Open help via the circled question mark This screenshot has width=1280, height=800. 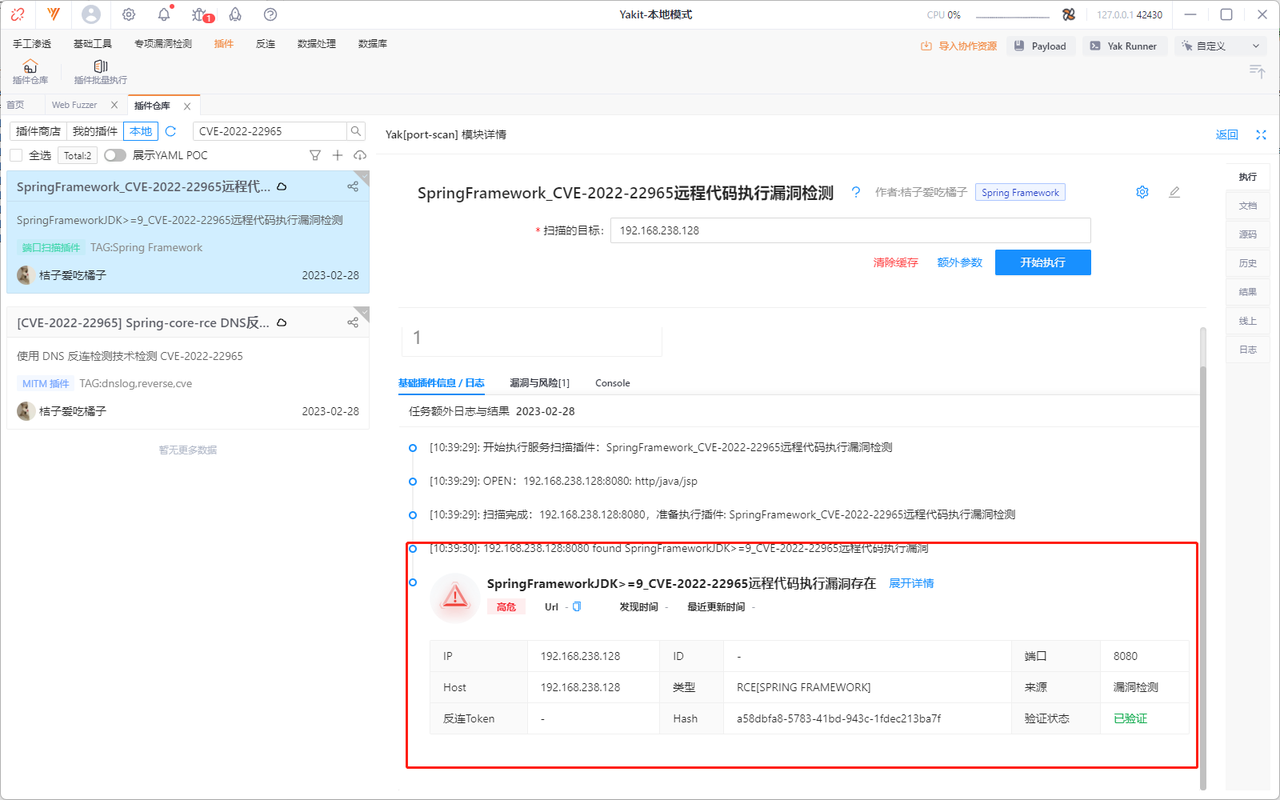click(x=270, y=15)
